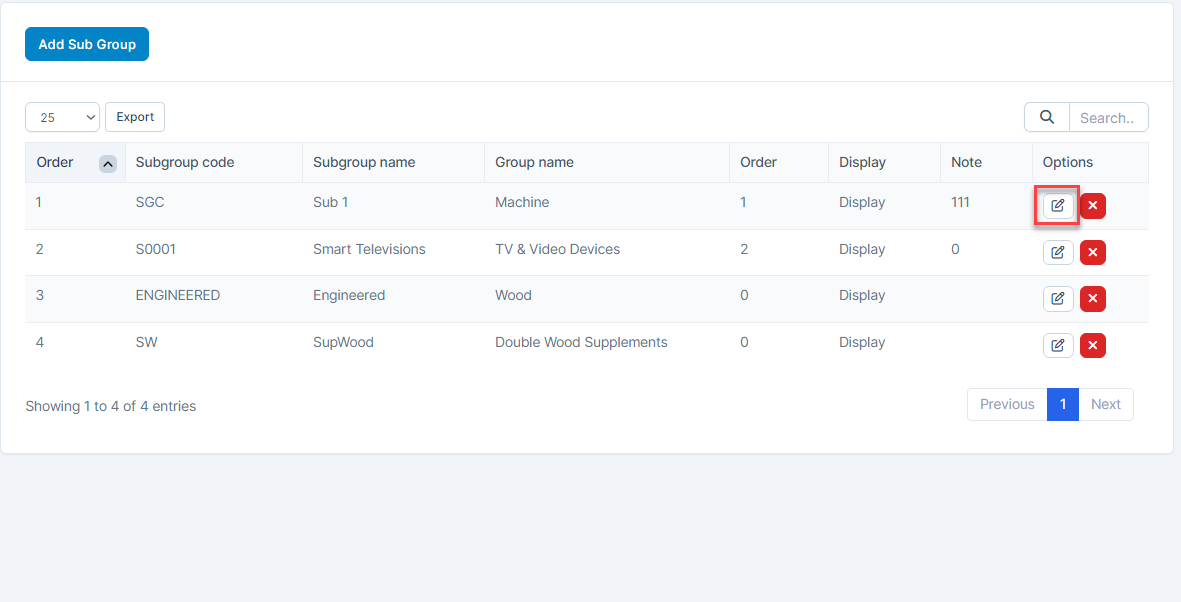Delete the Sub 1 subgroup row
Image resolution: width=1181 pixels, height=602 pixels.
coord(1092,206)
